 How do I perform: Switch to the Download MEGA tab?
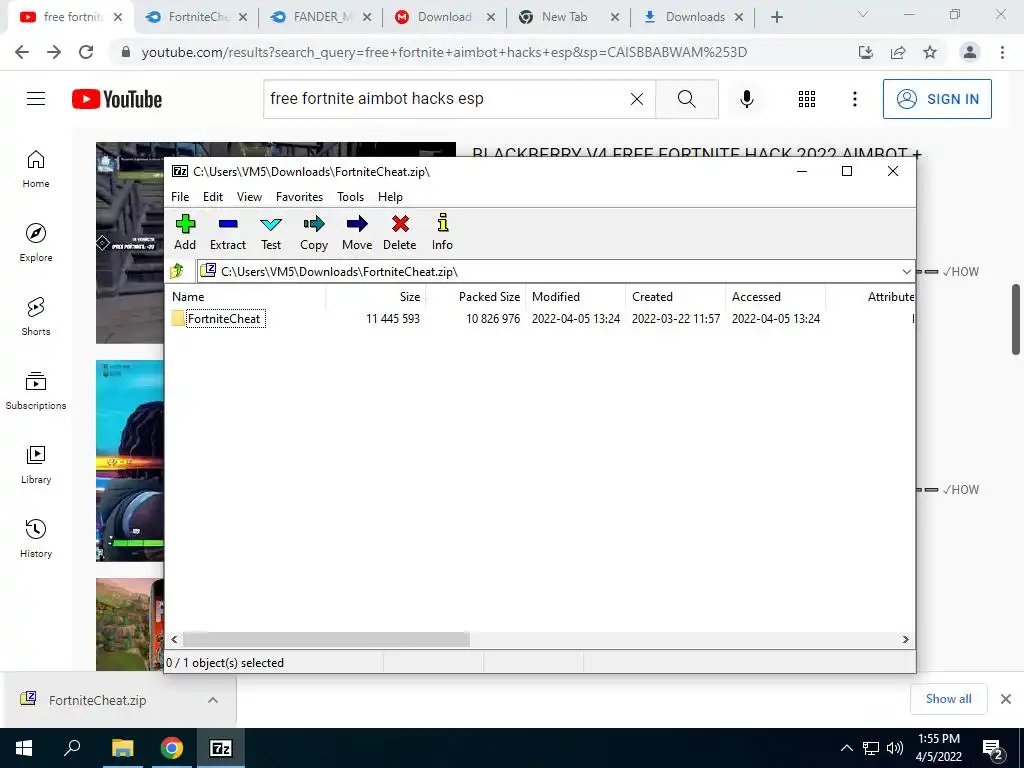coord(445,17)
